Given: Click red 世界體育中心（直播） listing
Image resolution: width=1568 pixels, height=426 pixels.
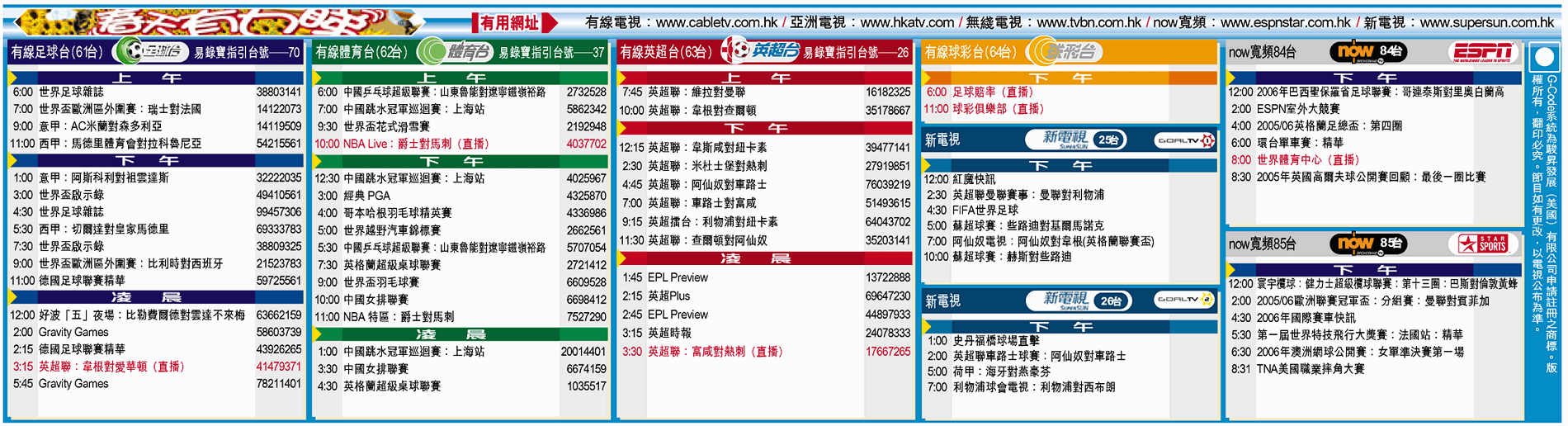Looking at the screenshot, I should (x=1308, y=160).
